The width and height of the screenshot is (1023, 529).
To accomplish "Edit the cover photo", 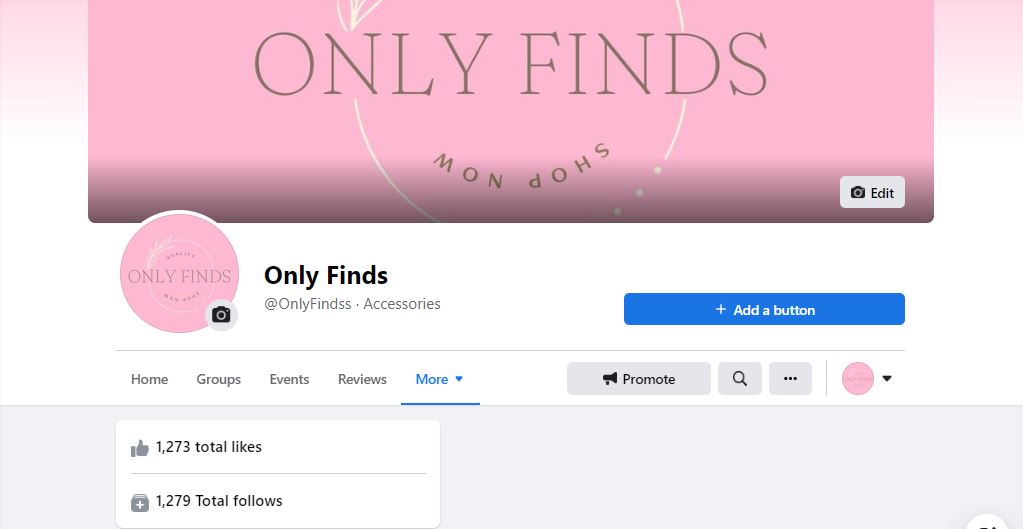I will tap(872, 192).
